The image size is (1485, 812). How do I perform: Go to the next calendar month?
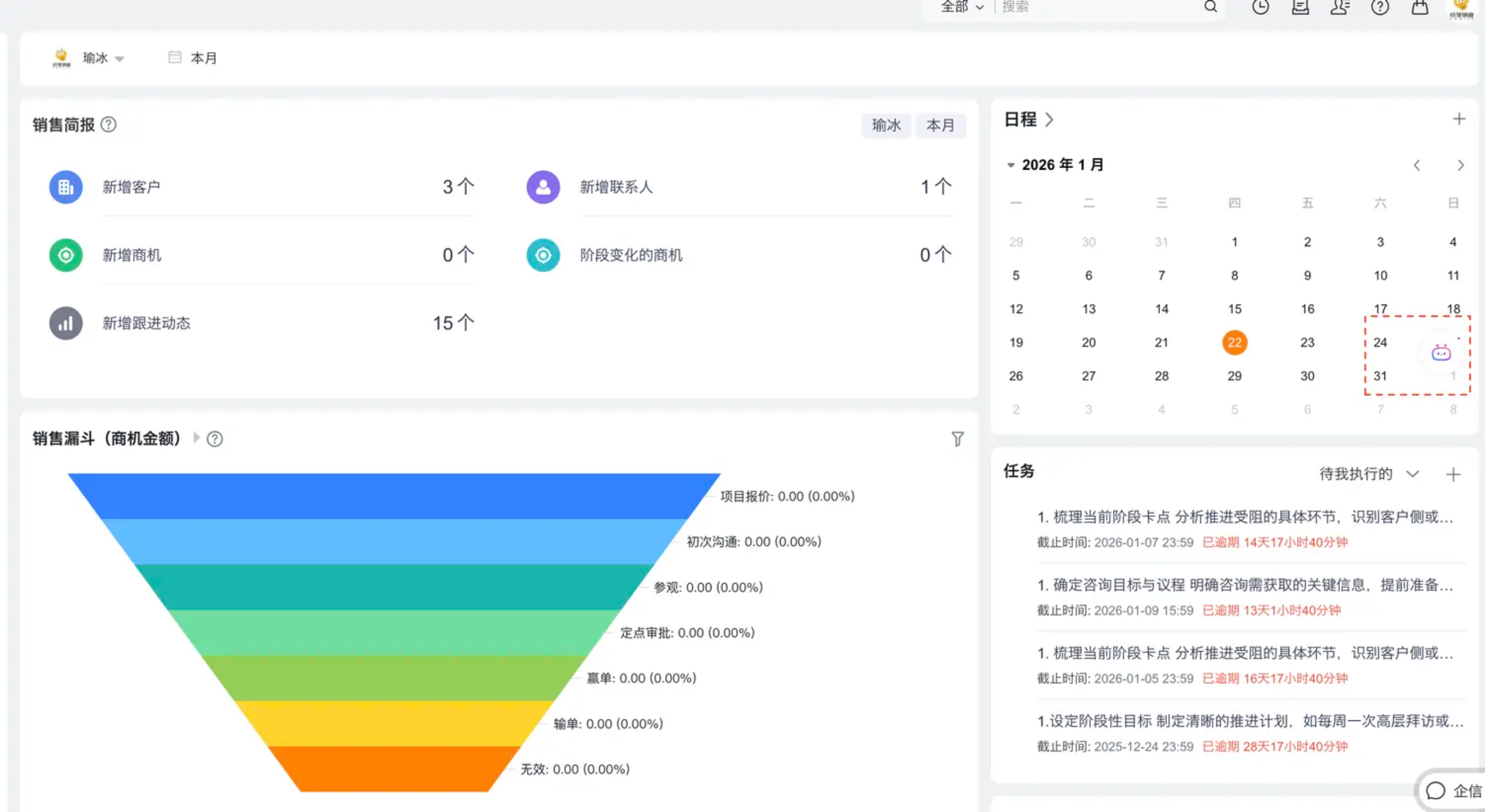click(x=1460, y=166)
